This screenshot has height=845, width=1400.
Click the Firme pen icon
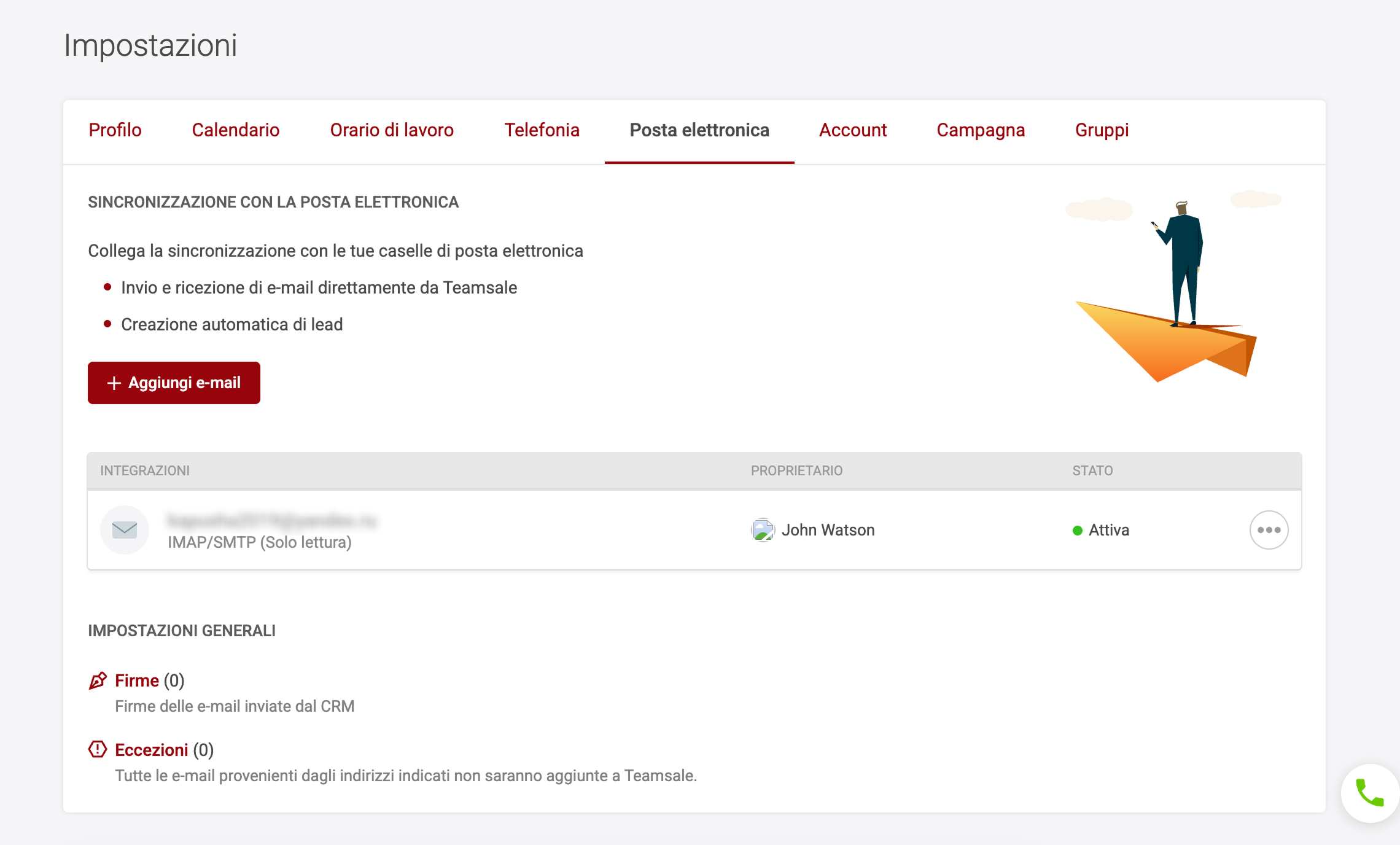coord(98,680)
